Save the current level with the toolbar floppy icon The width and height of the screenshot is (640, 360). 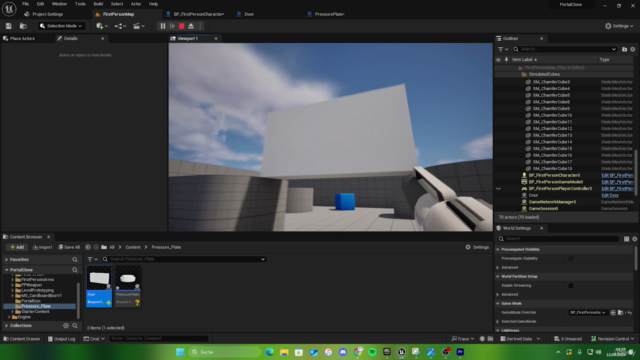9,26
